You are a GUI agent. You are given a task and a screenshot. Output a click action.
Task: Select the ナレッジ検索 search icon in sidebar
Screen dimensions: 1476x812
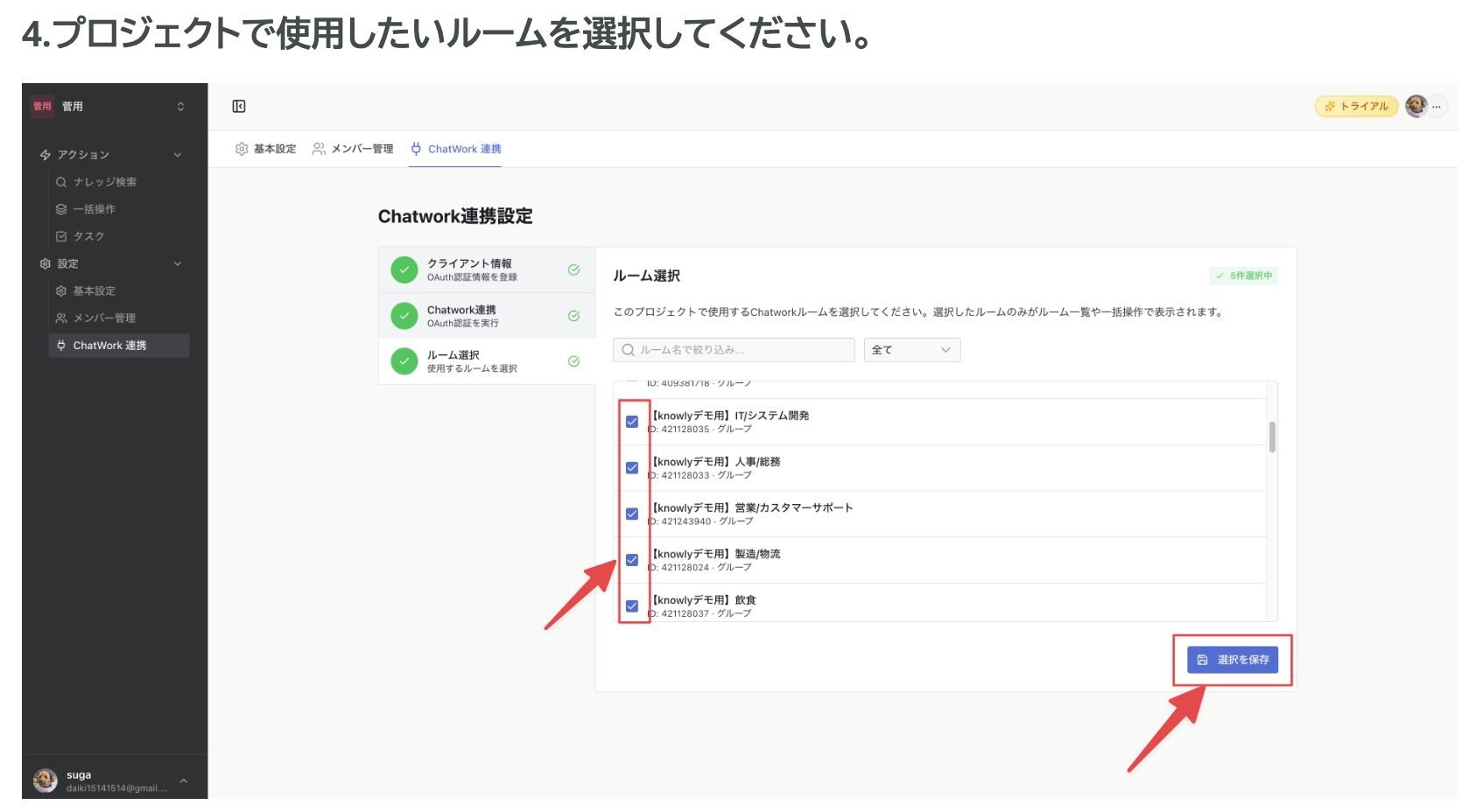tap(60, 181)
